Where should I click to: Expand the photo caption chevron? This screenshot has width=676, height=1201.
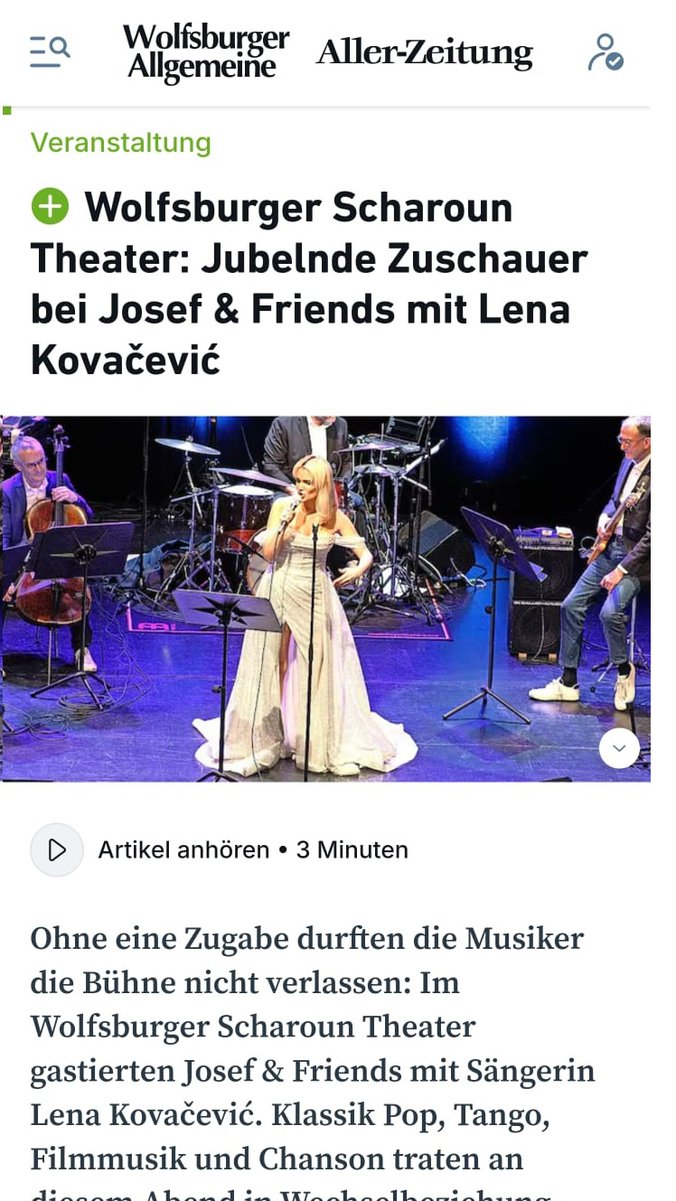pyautogui.click(x=619, y=748)
